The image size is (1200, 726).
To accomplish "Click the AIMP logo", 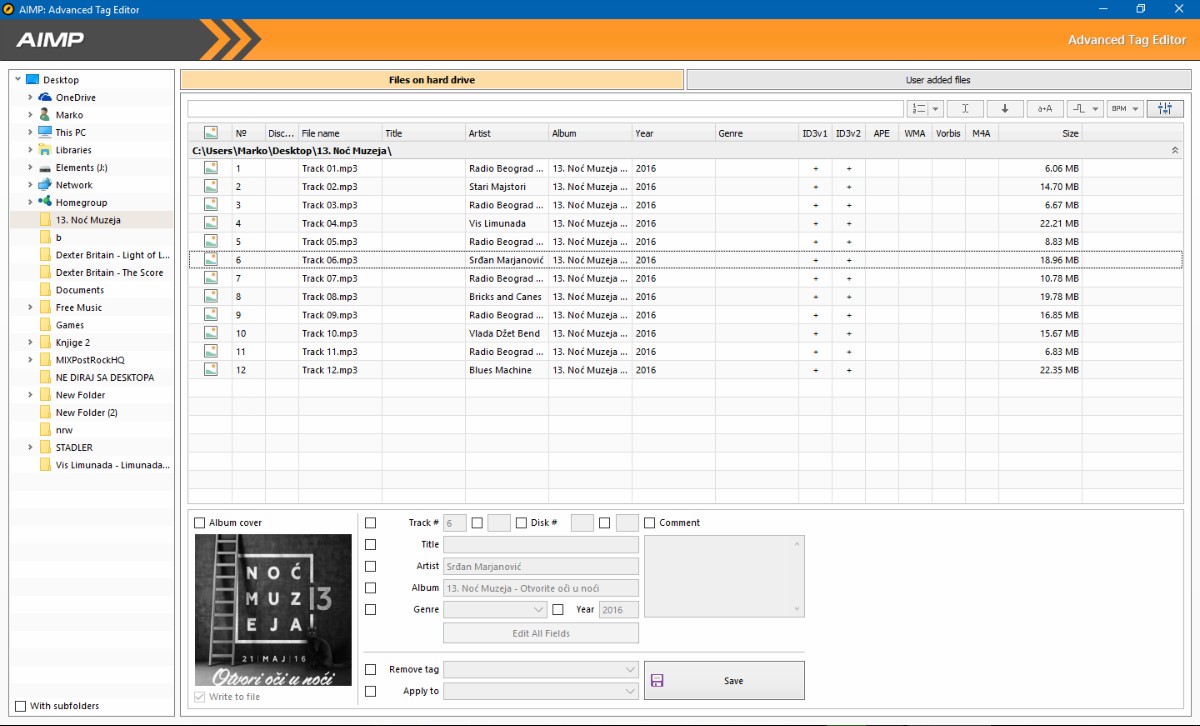I will tap(50, 40).
